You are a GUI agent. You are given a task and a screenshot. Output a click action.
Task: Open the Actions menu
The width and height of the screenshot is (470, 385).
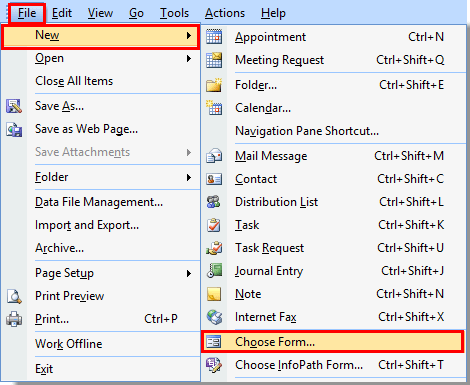coord(225,13)
